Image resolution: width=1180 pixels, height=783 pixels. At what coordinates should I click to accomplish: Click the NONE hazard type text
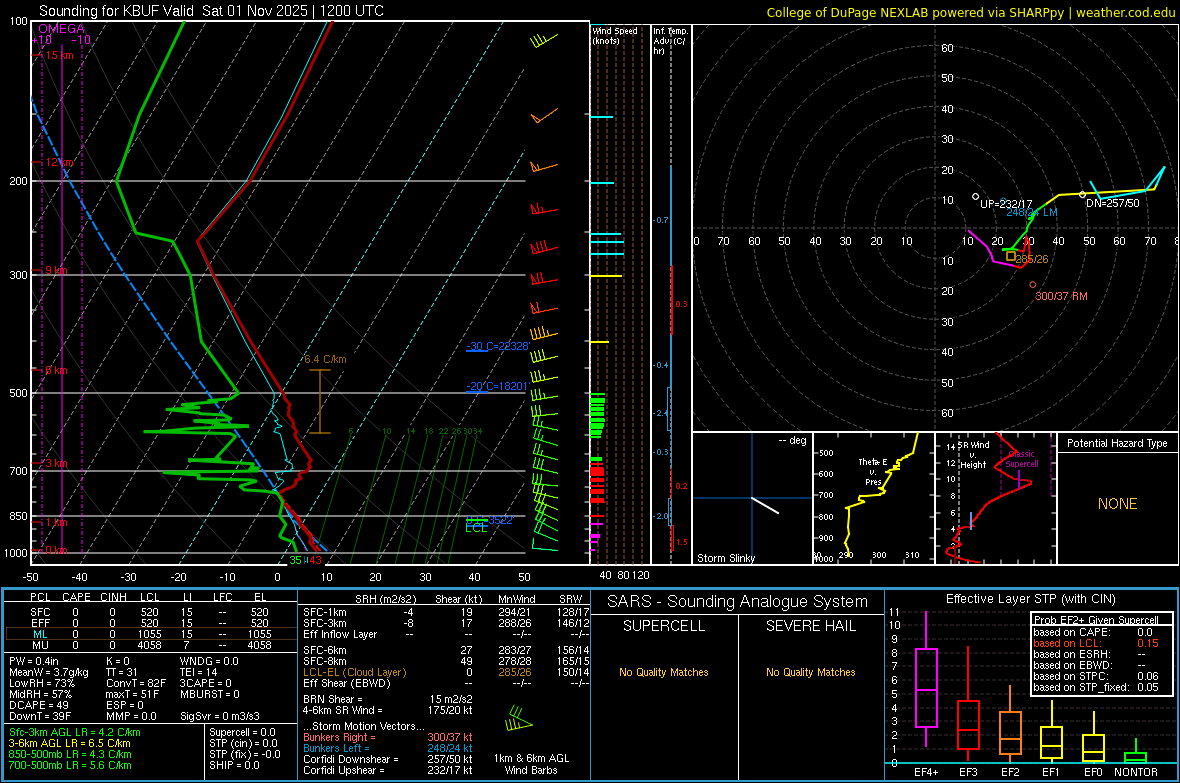[x=1118, y=504]
